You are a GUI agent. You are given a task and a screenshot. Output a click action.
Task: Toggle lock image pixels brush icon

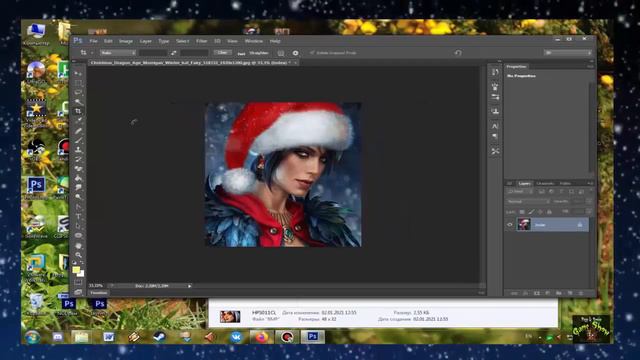(531, 212)
